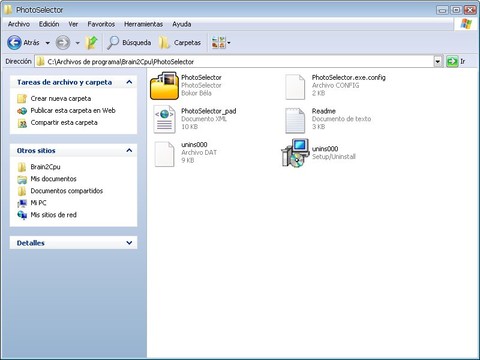Open the Archivo menu
The width and height of the screenshot is (480, 360).
tap(19, 24)
